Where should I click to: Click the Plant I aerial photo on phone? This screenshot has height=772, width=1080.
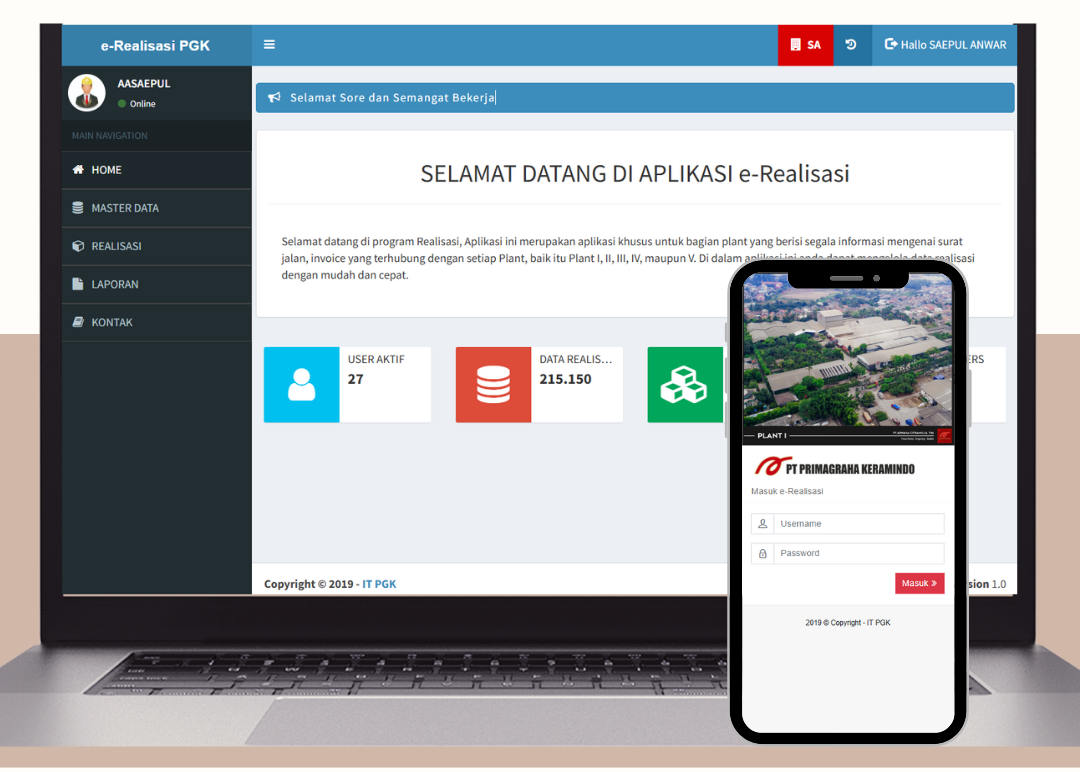tap(848, 350)
